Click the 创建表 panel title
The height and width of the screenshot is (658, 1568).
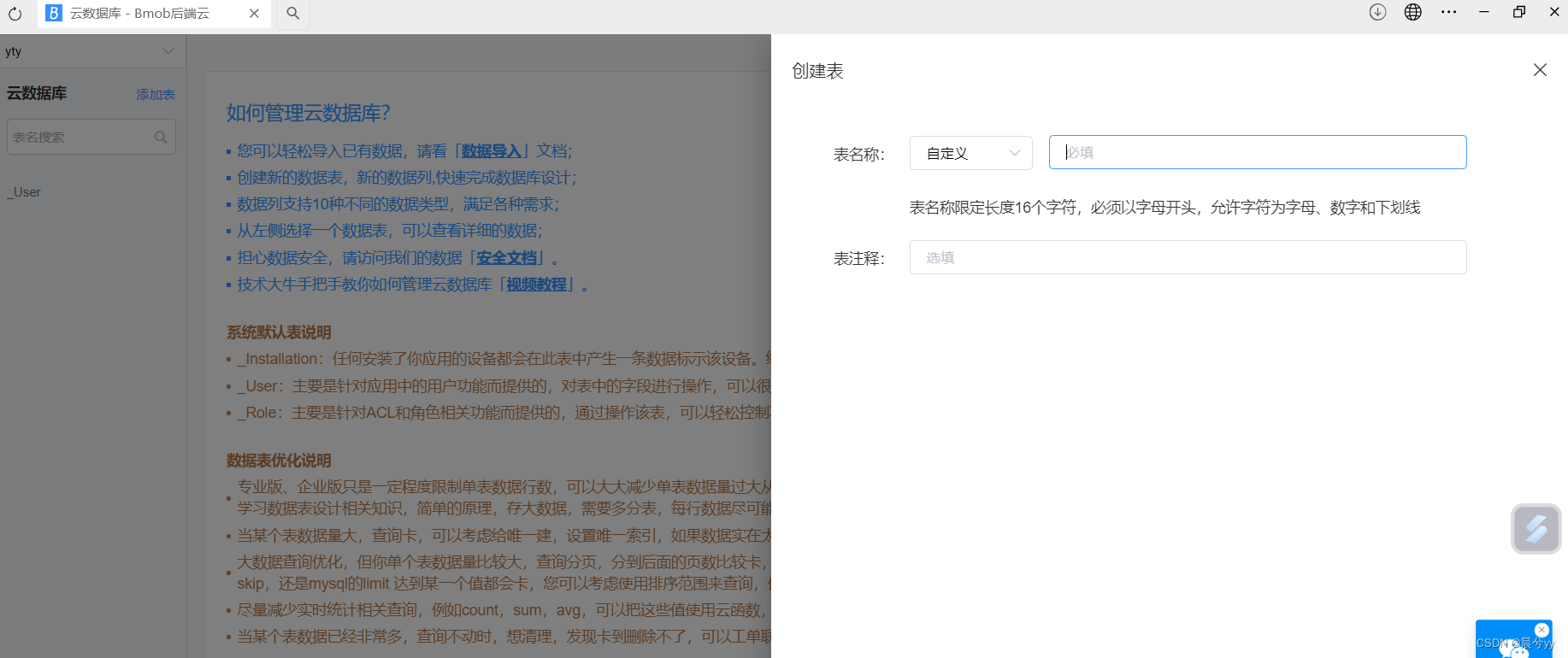pos(817,71)
